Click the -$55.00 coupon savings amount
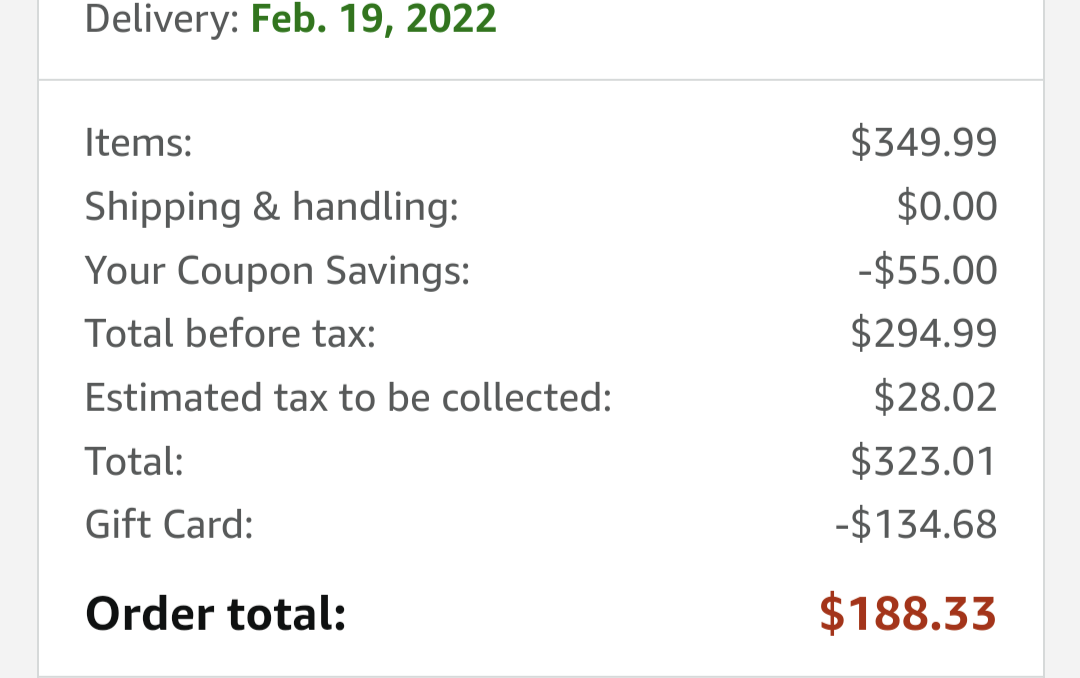The width and height of the screenshot is (1080, 678). (x=928, y=270)
